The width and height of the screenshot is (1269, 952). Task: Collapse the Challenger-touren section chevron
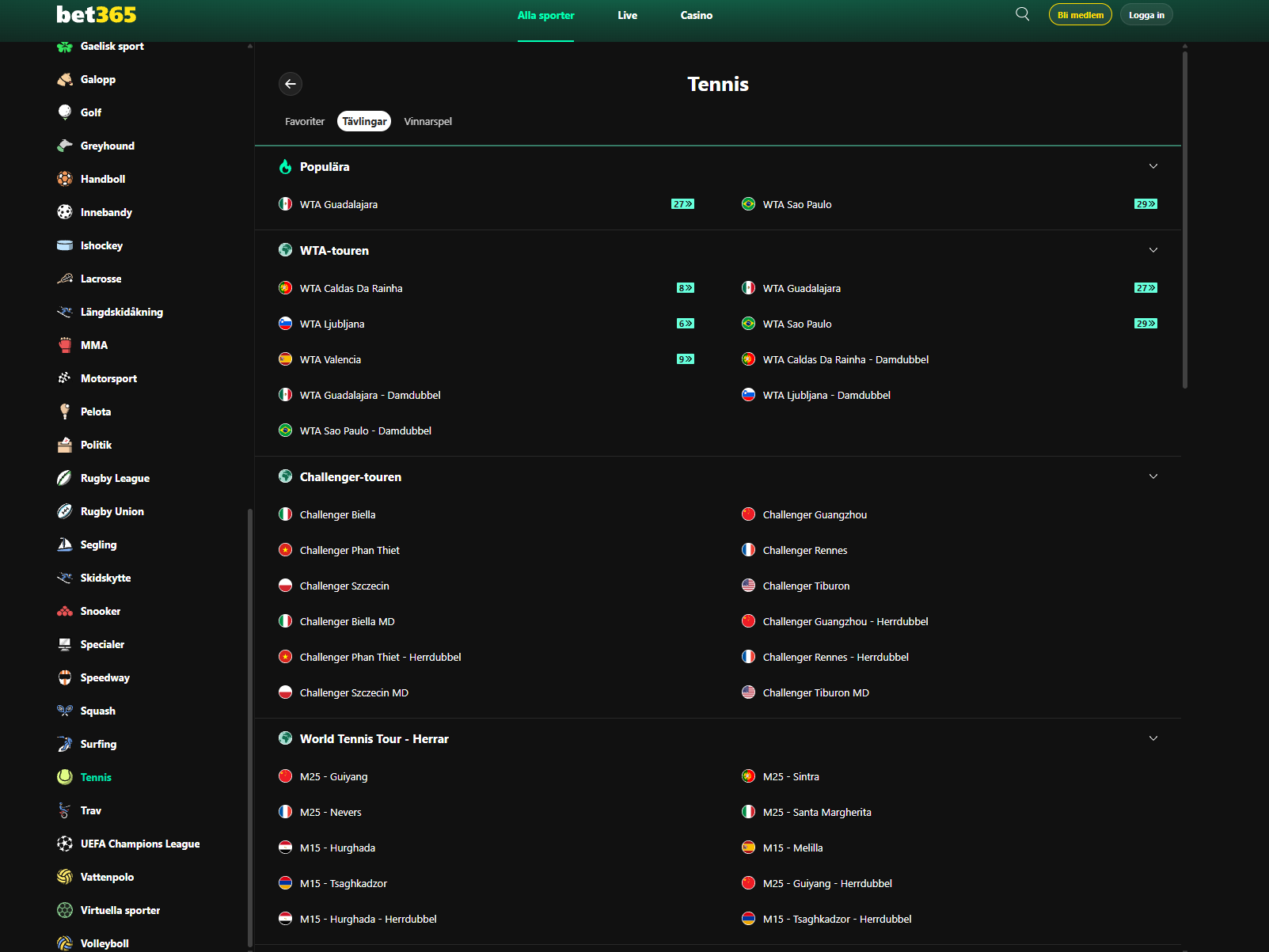pyautogui.click(x=1153, y=476)
